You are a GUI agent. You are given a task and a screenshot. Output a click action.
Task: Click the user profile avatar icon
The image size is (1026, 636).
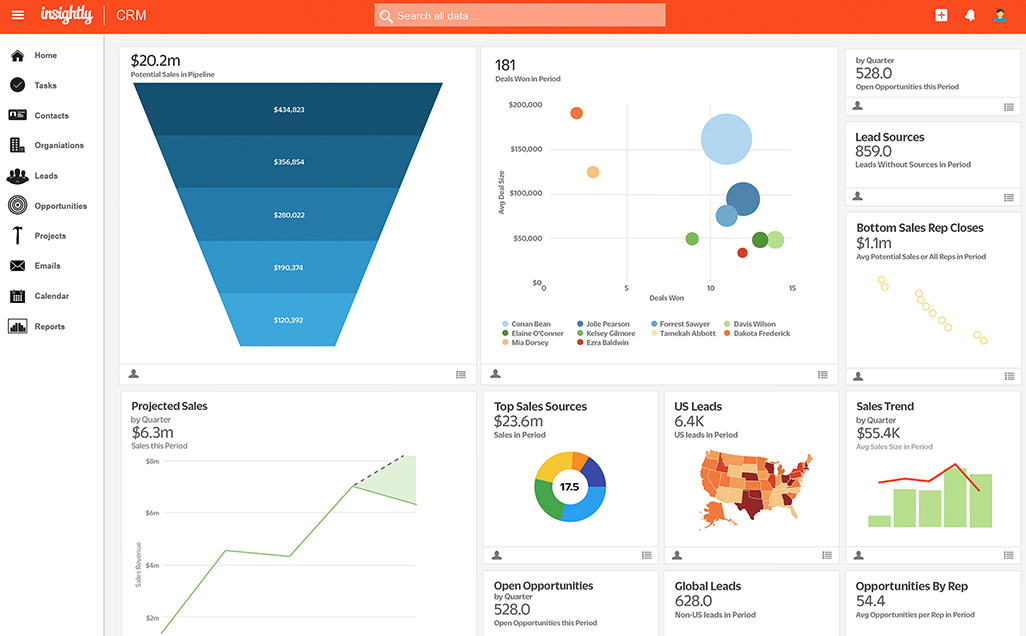point(999,15)
